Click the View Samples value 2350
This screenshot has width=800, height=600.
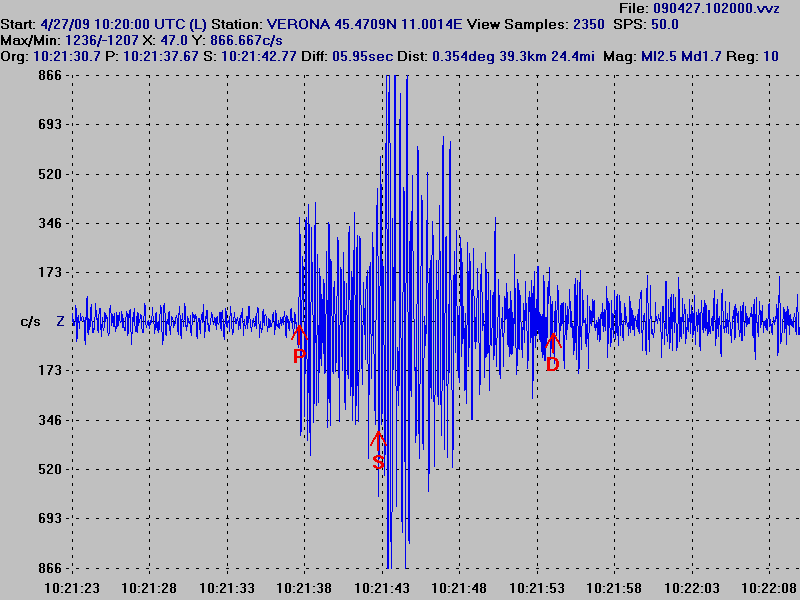[588, 24]
